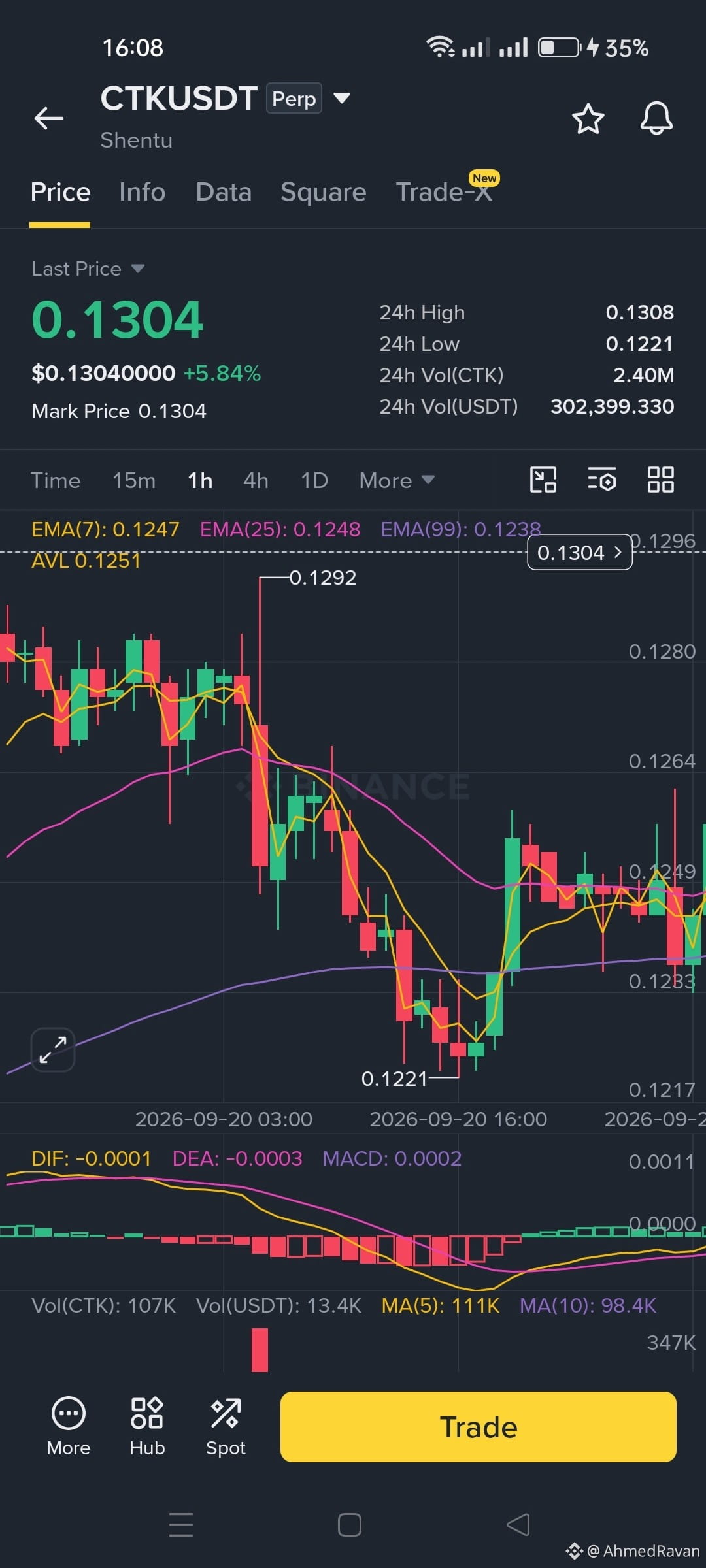Viewport: 706px width, 1568px height.
Task: Expand the CTKUSDT Perp pair dropdown
Action: pos(342,98)
